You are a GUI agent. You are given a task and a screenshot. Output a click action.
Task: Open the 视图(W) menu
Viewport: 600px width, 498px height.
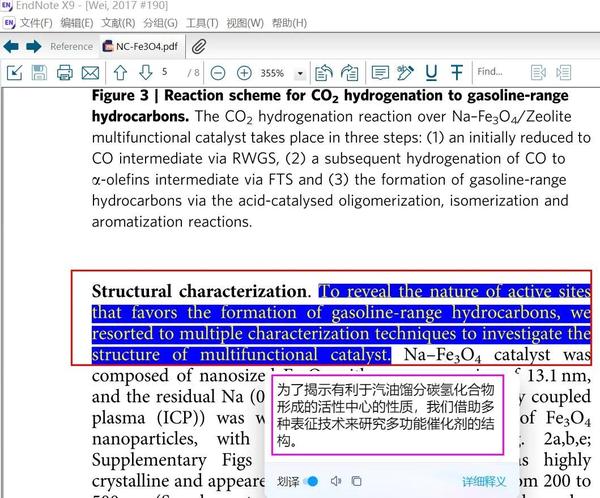245,23
